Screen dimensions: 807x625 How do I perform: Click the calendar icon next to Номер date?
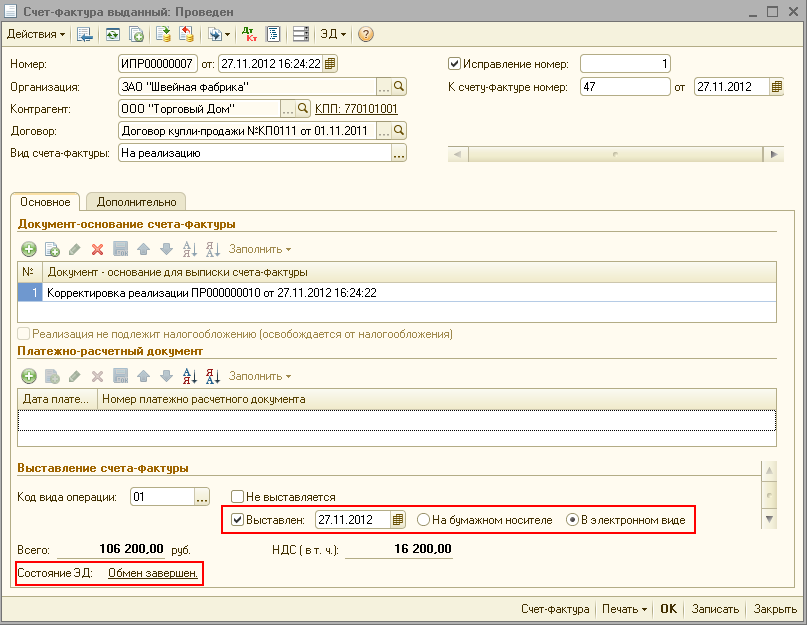(331, 64)
